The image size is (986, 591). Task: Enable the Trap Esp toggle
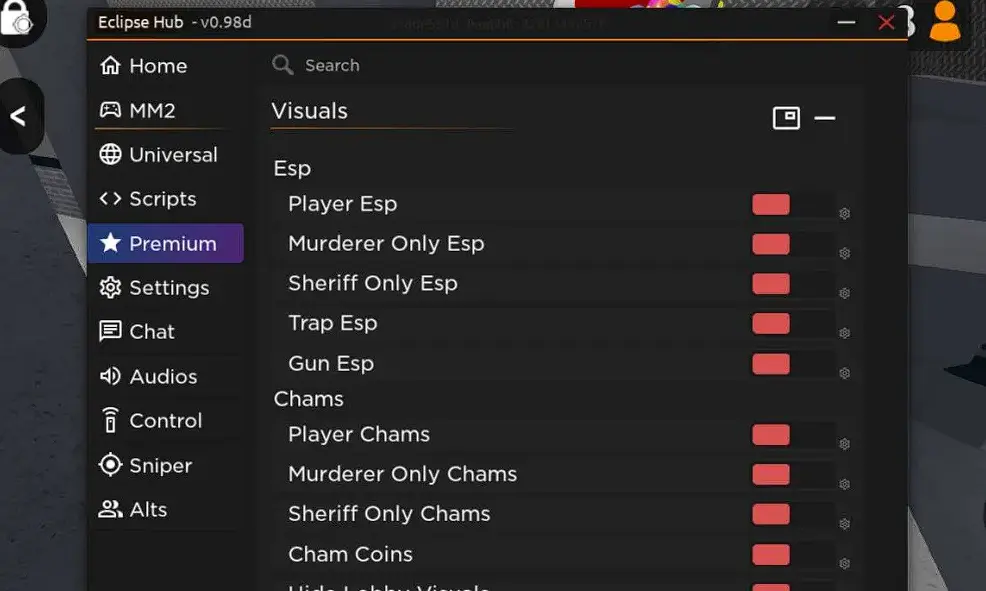pyautogui.click(x=793, y=324)
